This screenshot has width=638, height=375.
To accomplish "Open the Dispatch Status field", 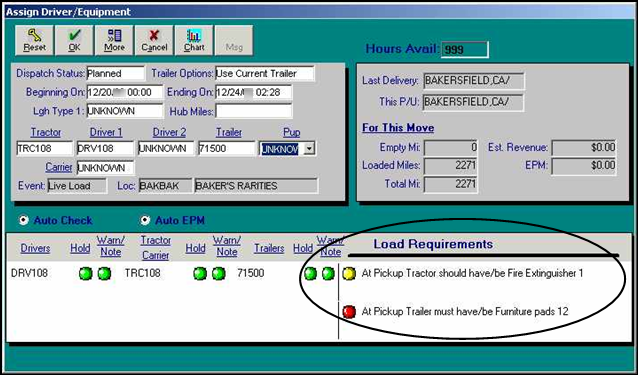I will [x=116, y=74].
